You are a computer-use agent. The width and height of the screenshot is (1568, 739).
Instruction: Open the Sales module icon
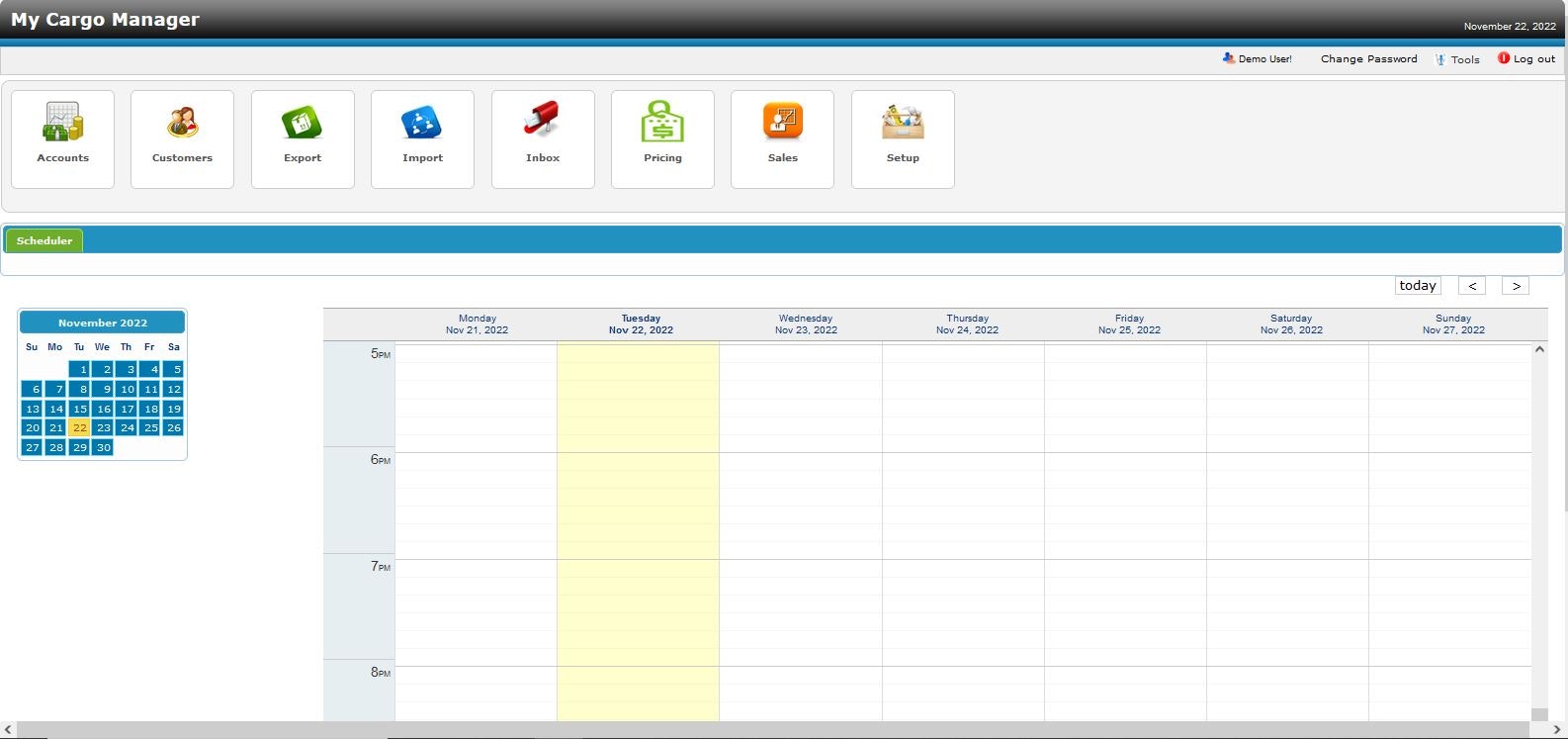click(x=782, y=139)
